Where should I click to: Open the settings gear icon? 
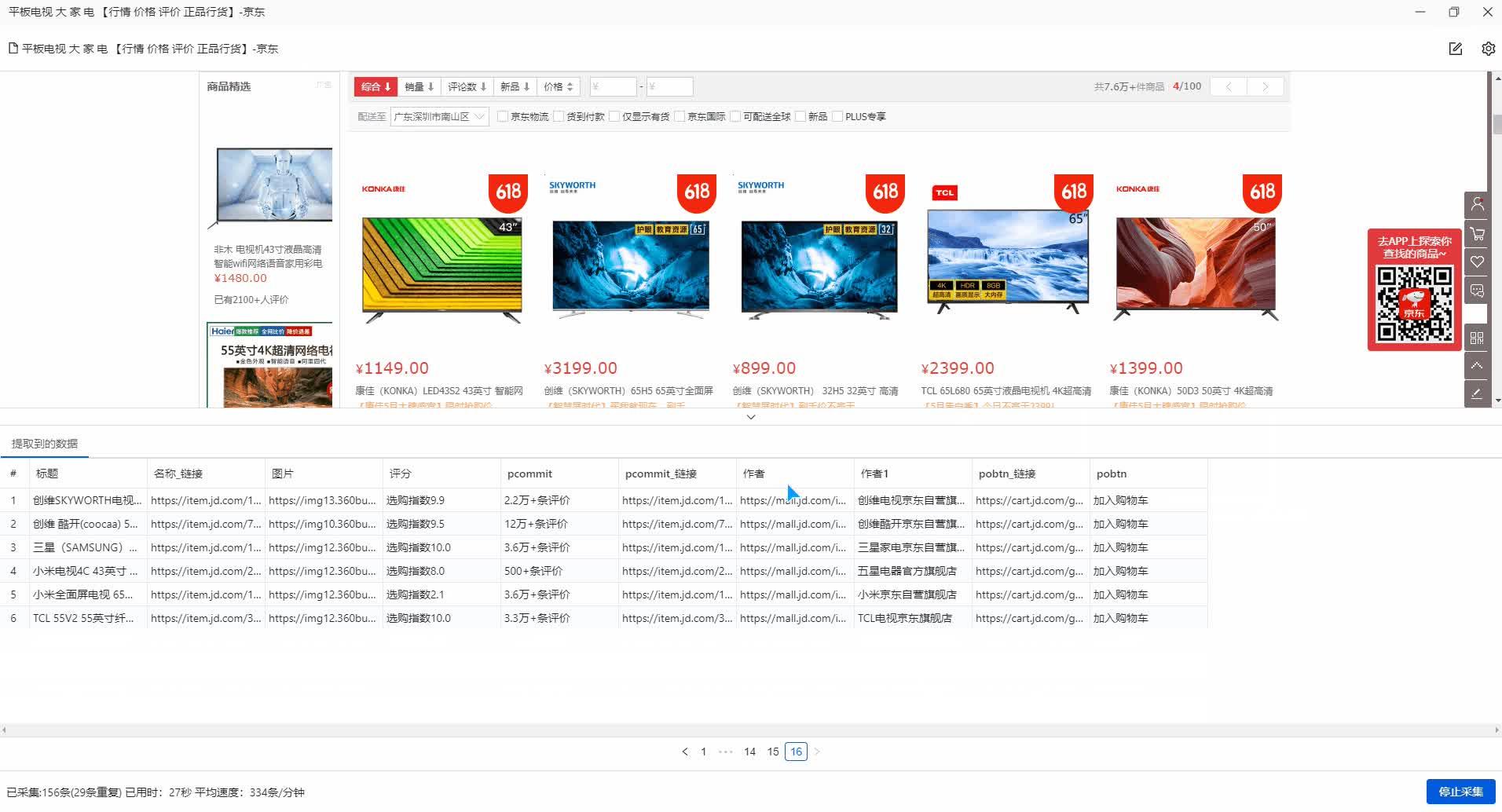(x=1488, y=49)
